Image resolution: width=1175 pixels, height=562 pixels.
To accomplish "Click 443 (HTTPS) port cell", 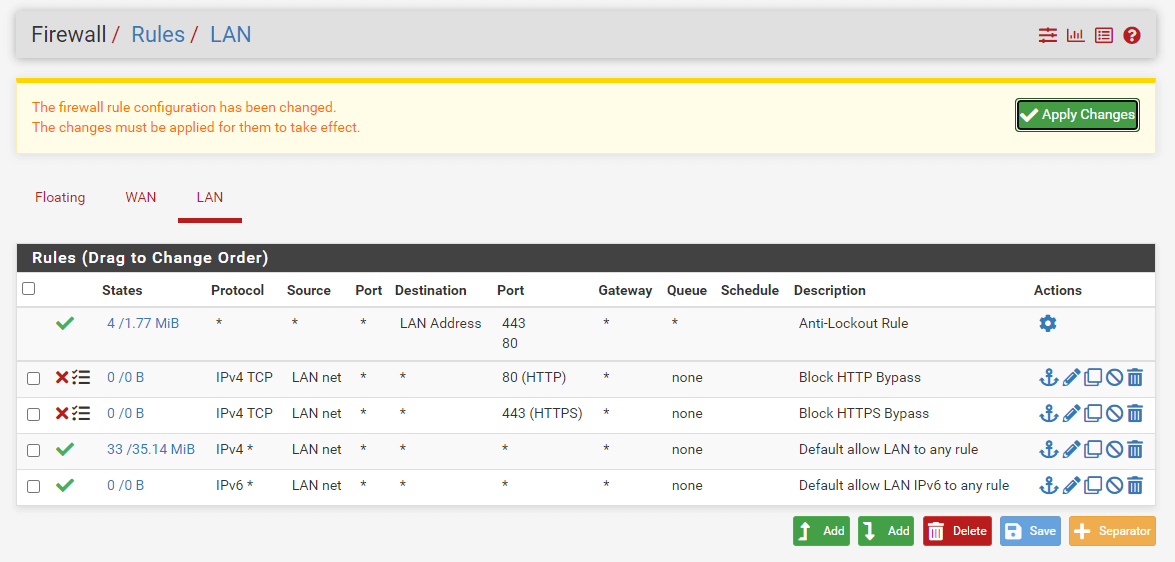I will [x=542, y=414].
